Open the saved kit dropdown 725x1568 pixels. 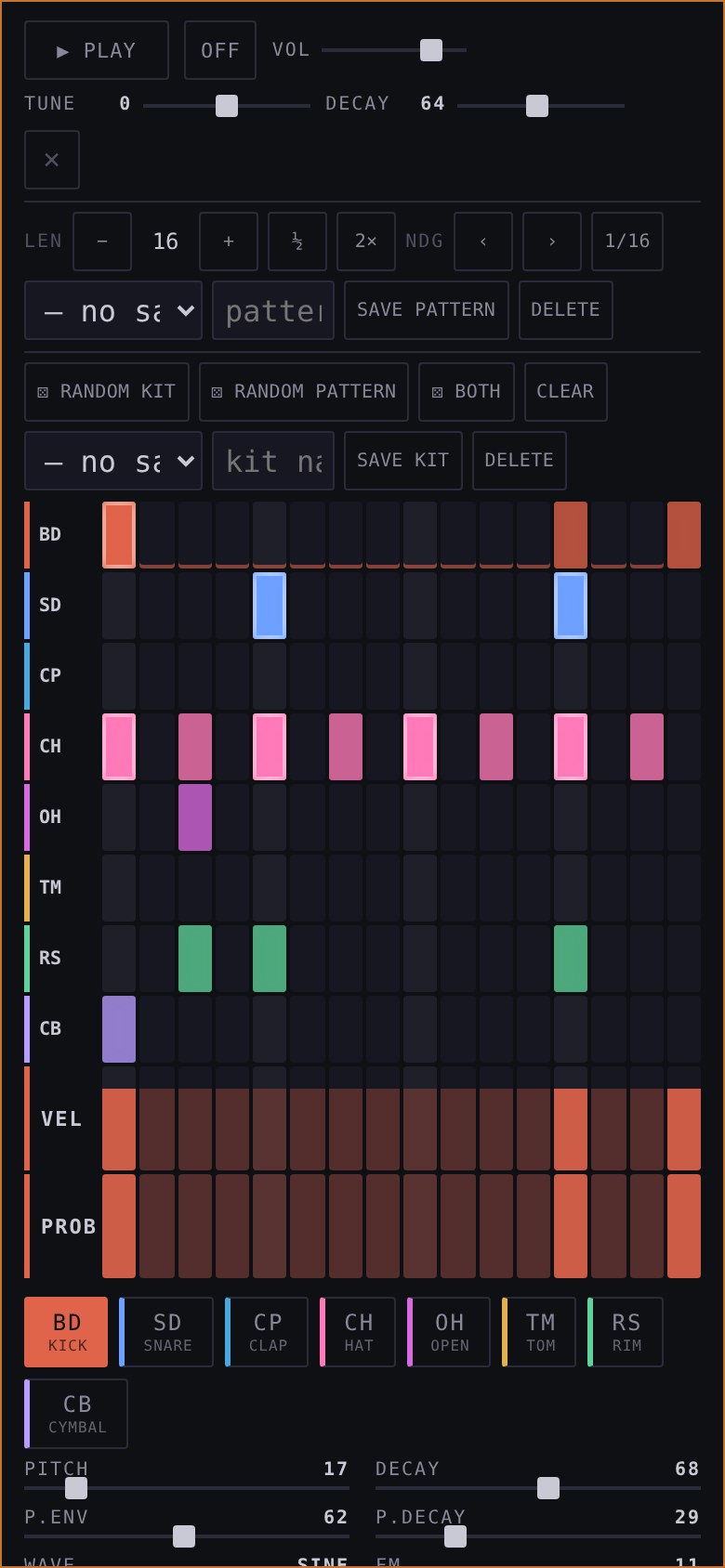click(113, 461)
